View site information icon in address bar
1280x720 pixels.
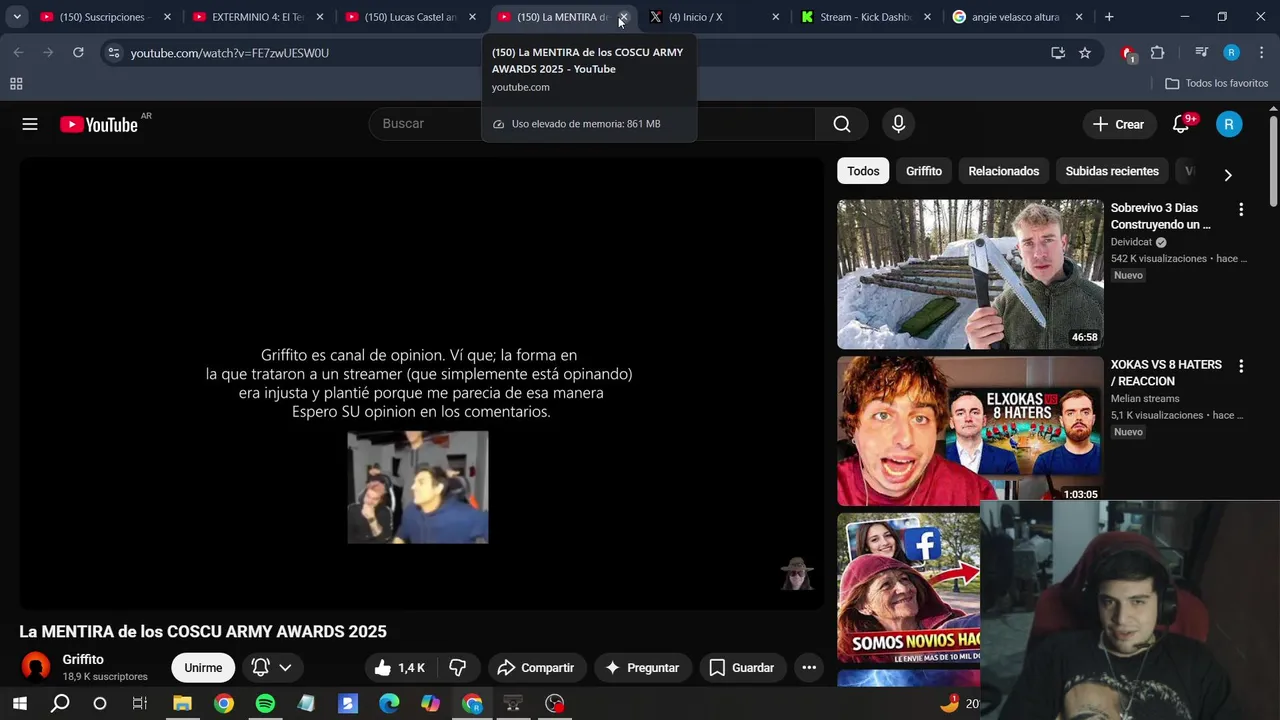(114, 53)
